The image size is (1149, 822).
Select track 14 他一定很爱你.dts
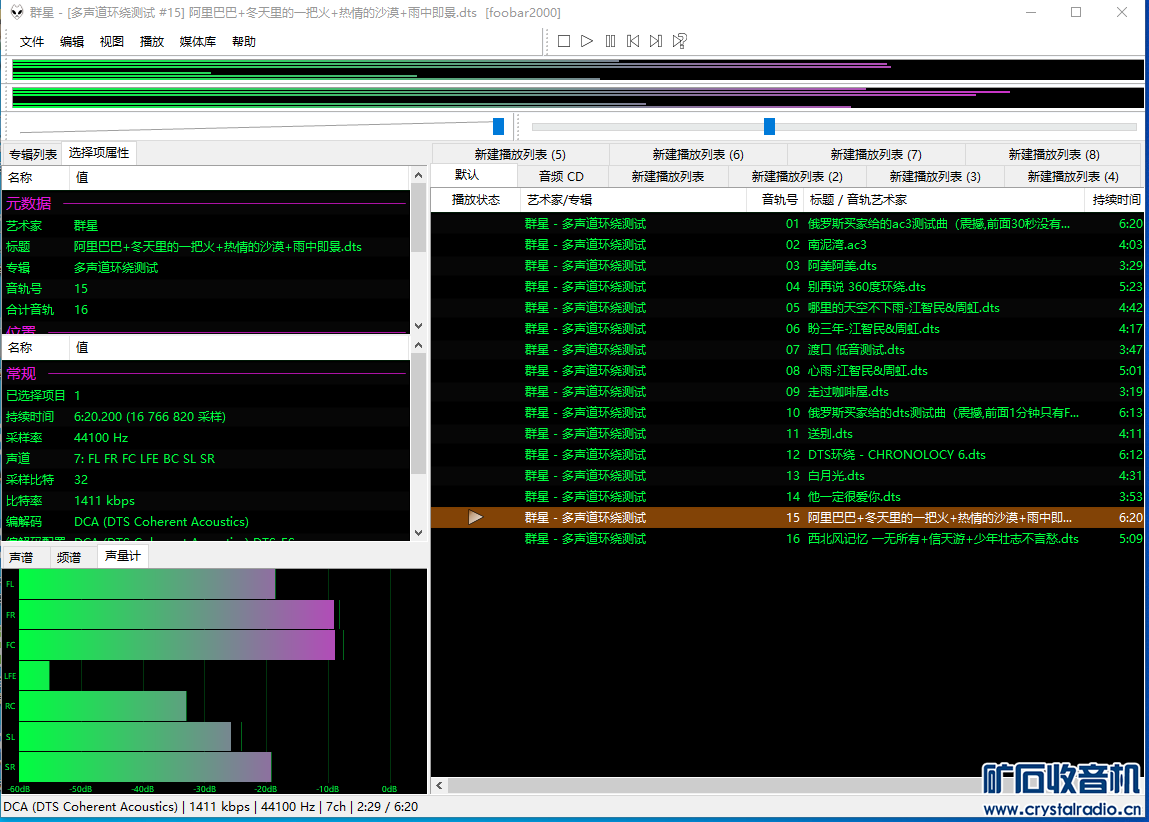pyautogui.click(x=787, y=497)
